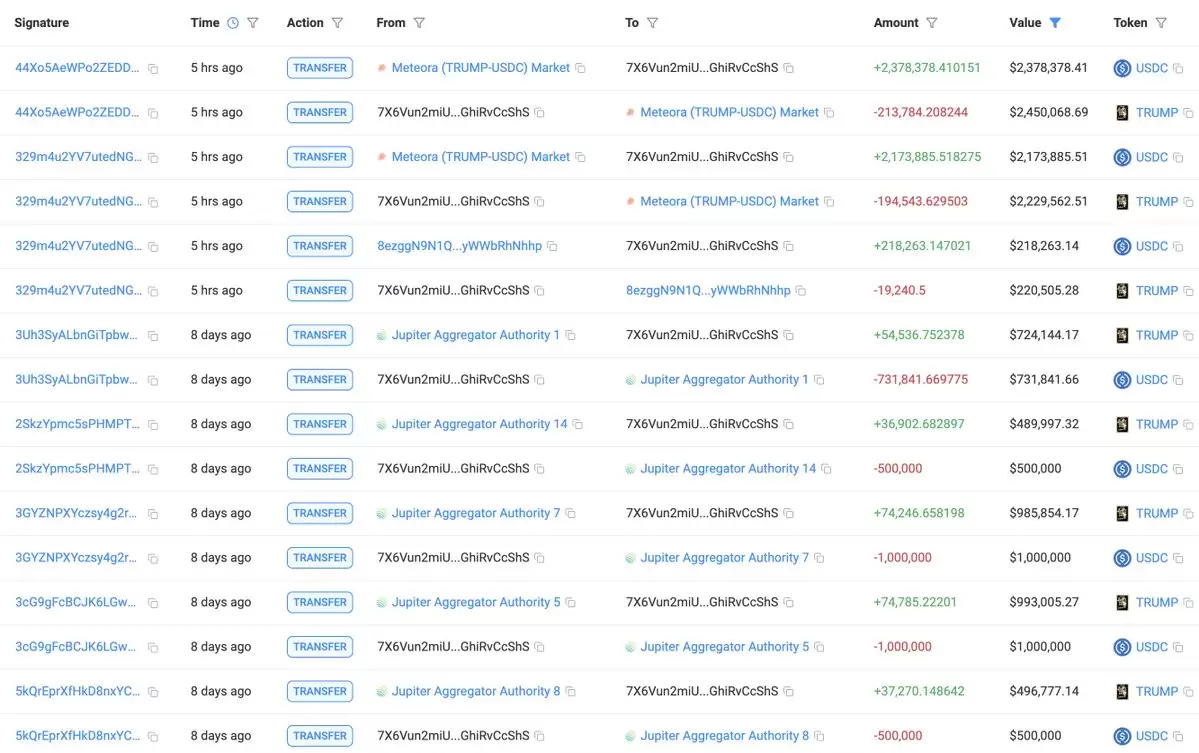
Task: Copy signature in the -213,784.208244 row
Action: pos(153,113)
